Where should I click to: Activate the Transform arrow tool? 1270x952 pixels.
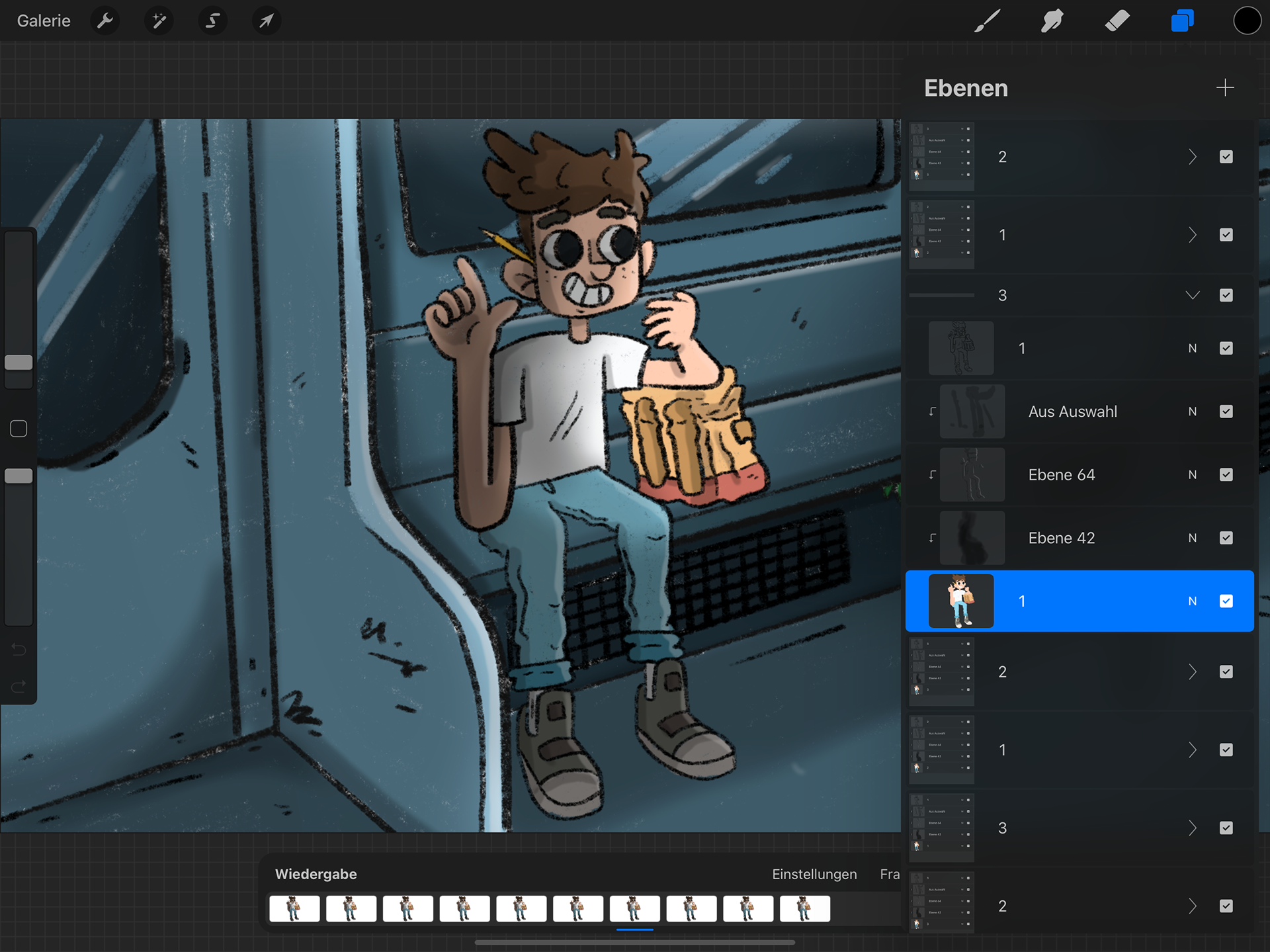coord(266,21)
